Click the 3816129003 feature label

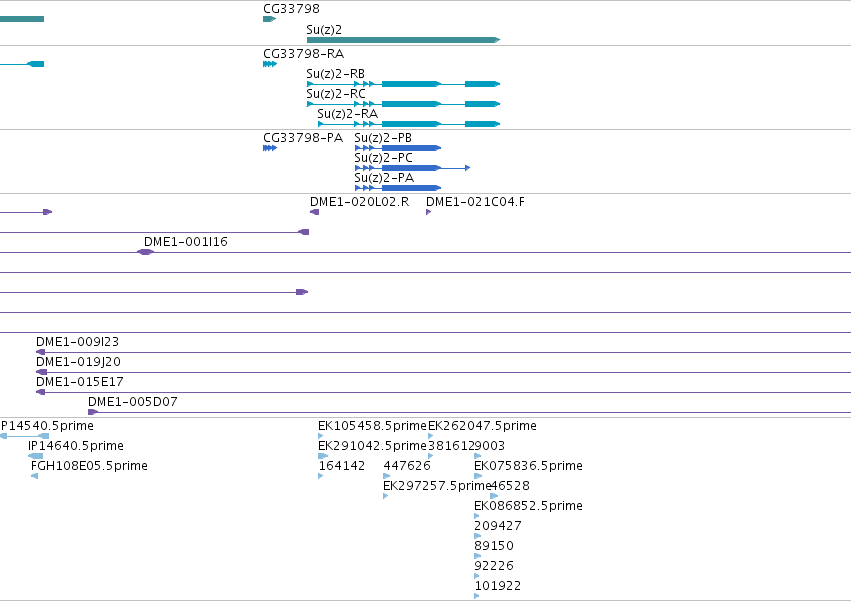click(467, 446)
